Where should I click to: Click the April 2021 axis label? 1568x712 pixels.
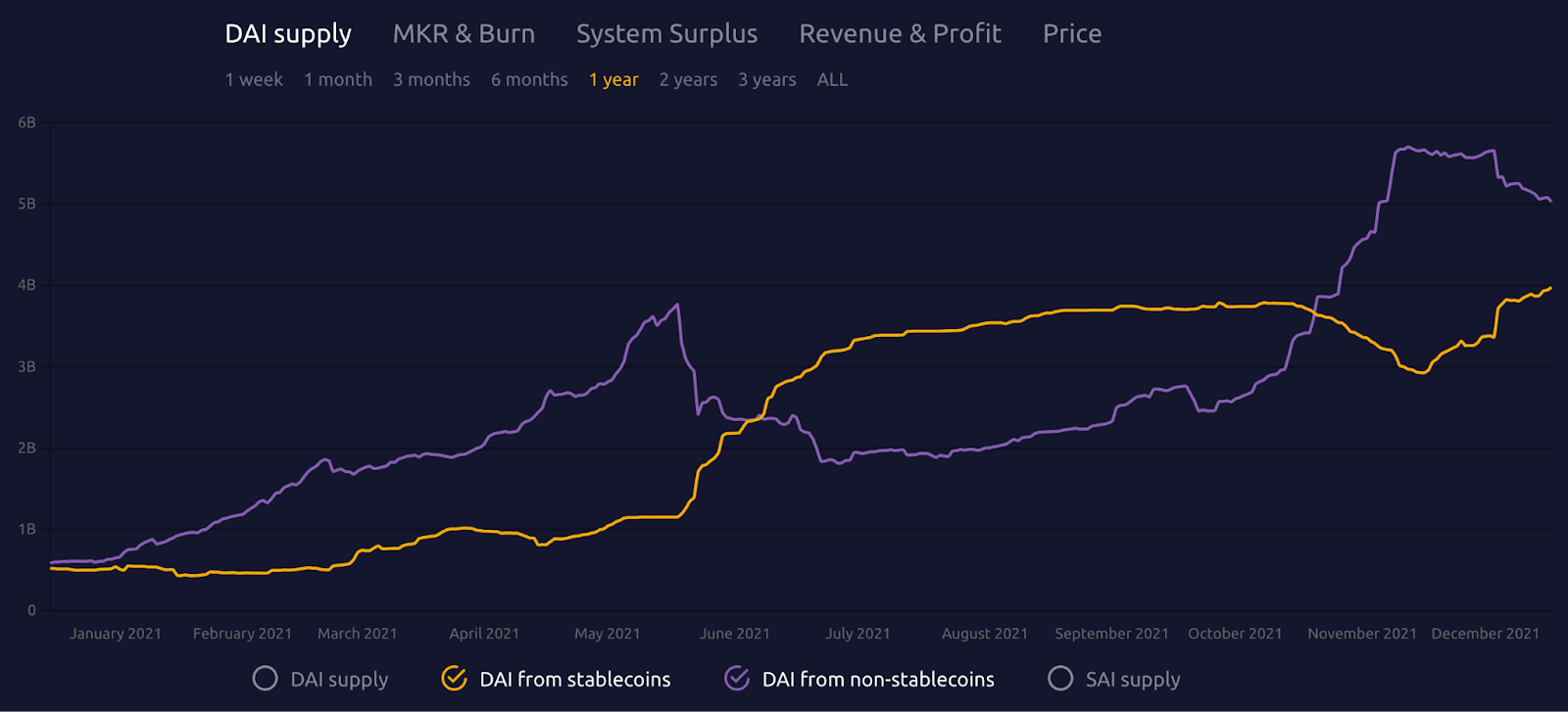point(484,634)
